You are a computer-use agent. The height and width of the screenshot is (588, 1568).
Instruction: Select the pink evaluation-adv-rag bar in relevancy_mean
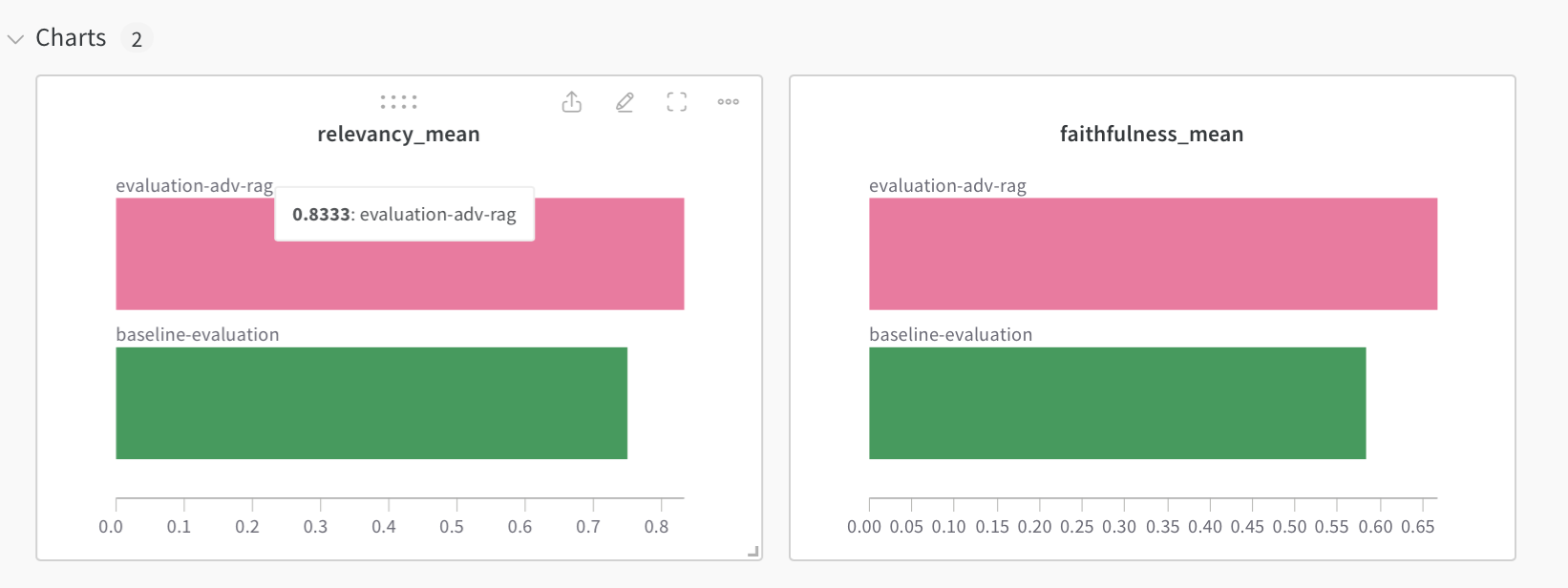[x=399, y=275]
